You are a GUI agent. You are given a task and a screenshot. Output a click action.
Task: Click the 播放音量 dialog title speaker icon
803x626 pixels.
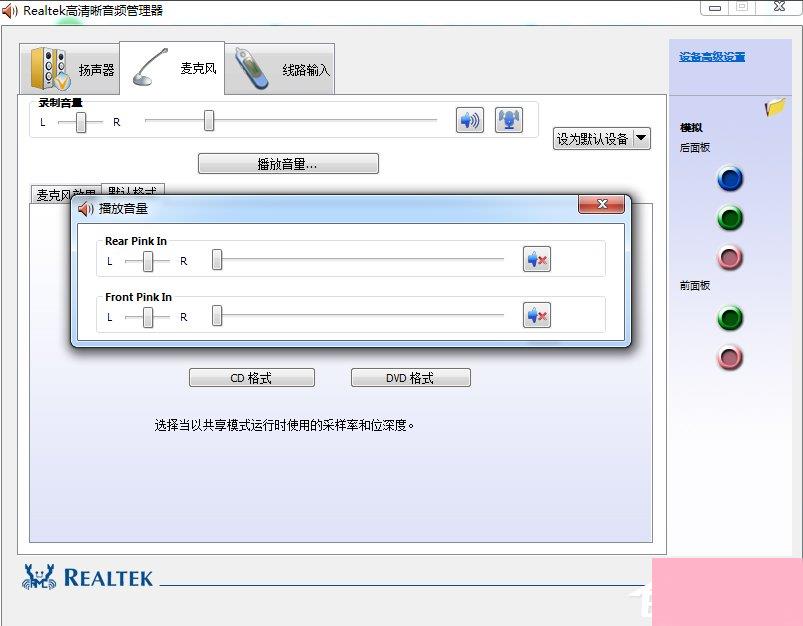(86, 208)
